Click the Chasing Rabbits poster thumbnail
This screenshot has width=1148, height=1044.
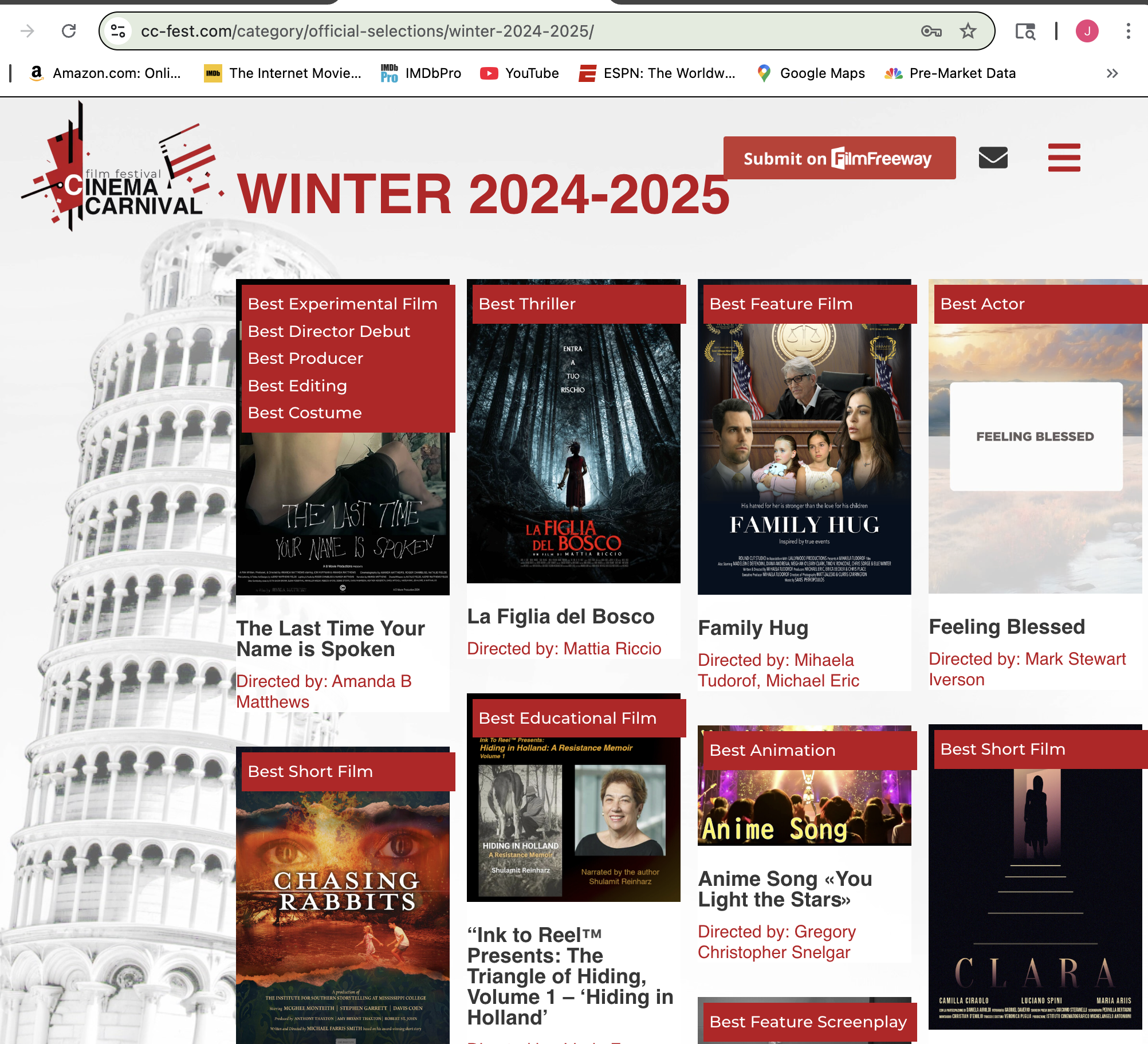343,917
